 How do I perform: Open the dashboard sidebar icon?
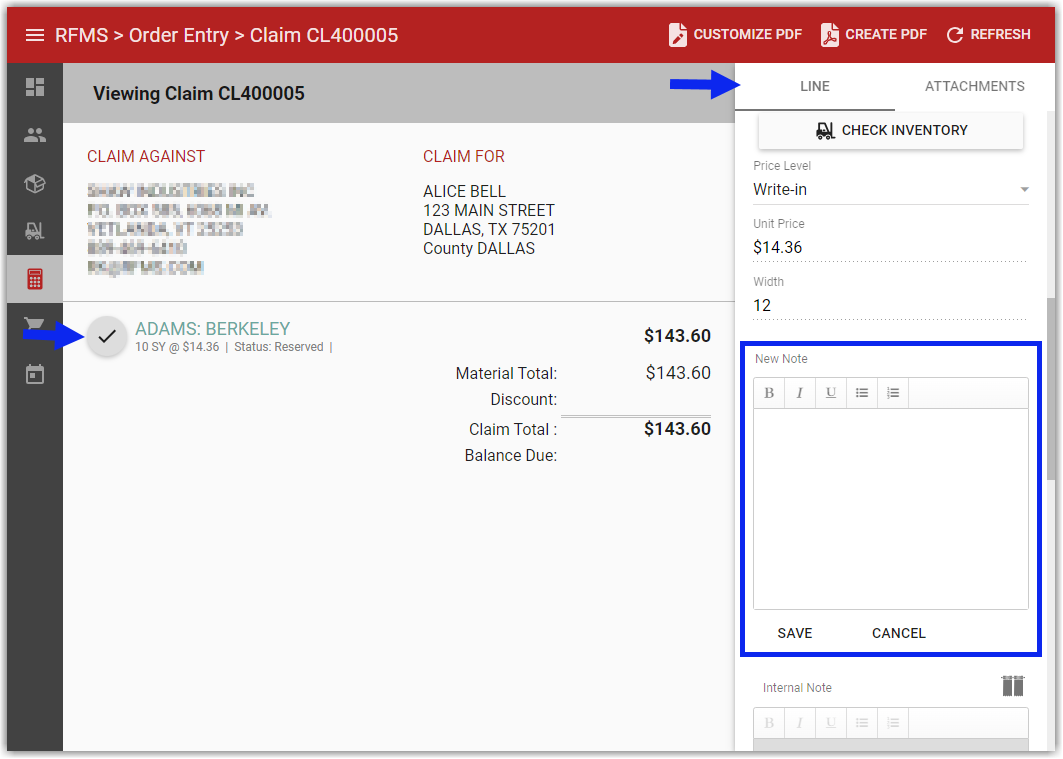pos(35,87)
